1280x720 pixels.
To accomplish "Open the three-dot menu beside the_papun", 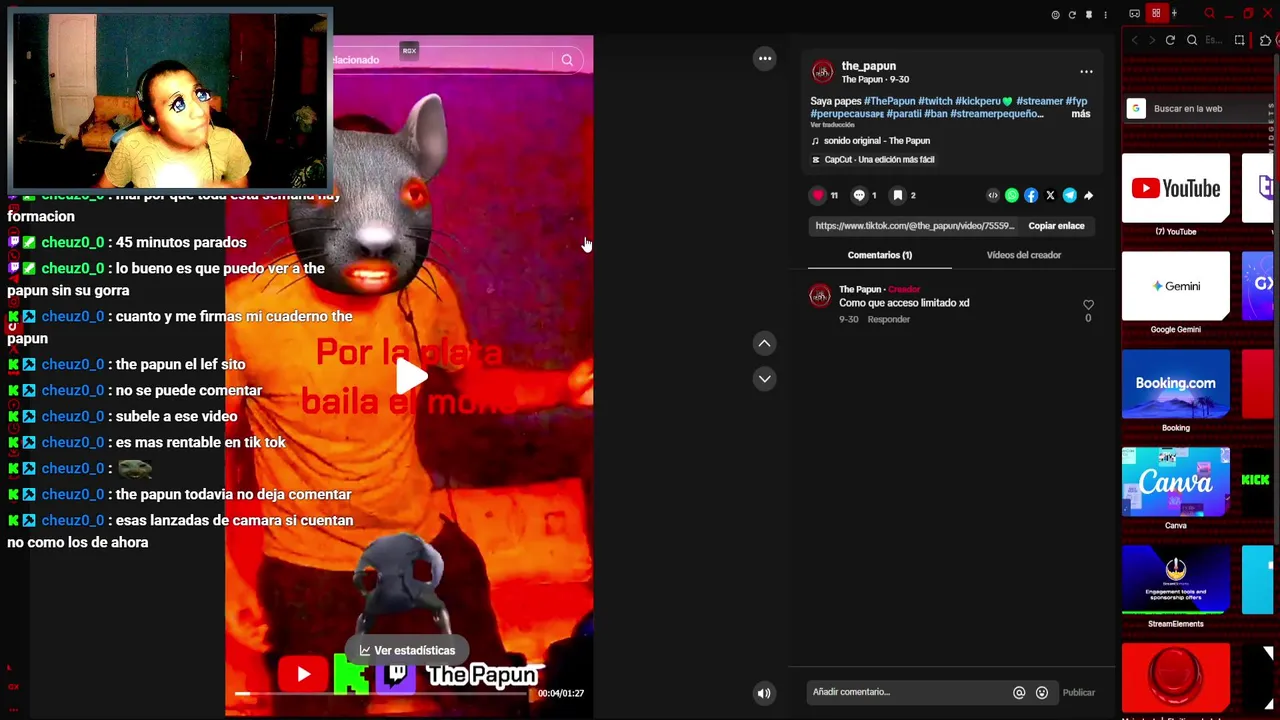I will click(1086, 72).
